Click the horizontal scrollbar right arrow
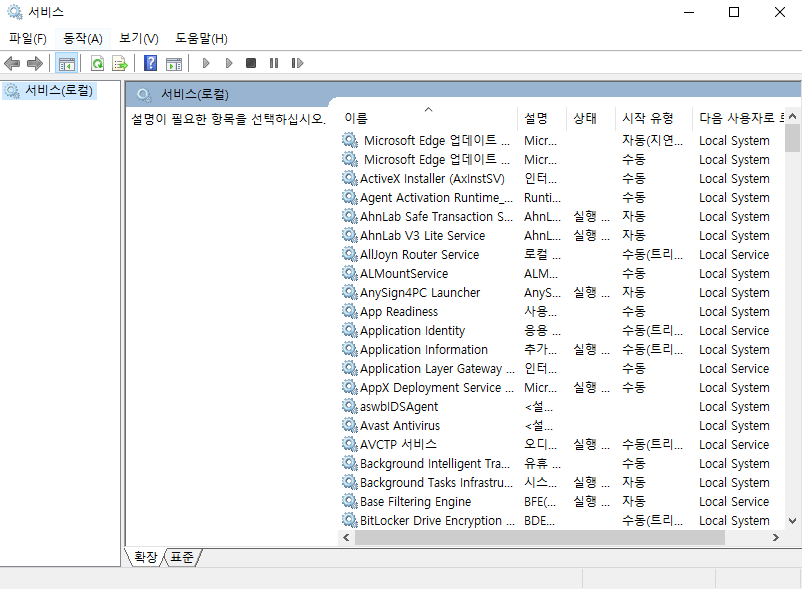 776,537
